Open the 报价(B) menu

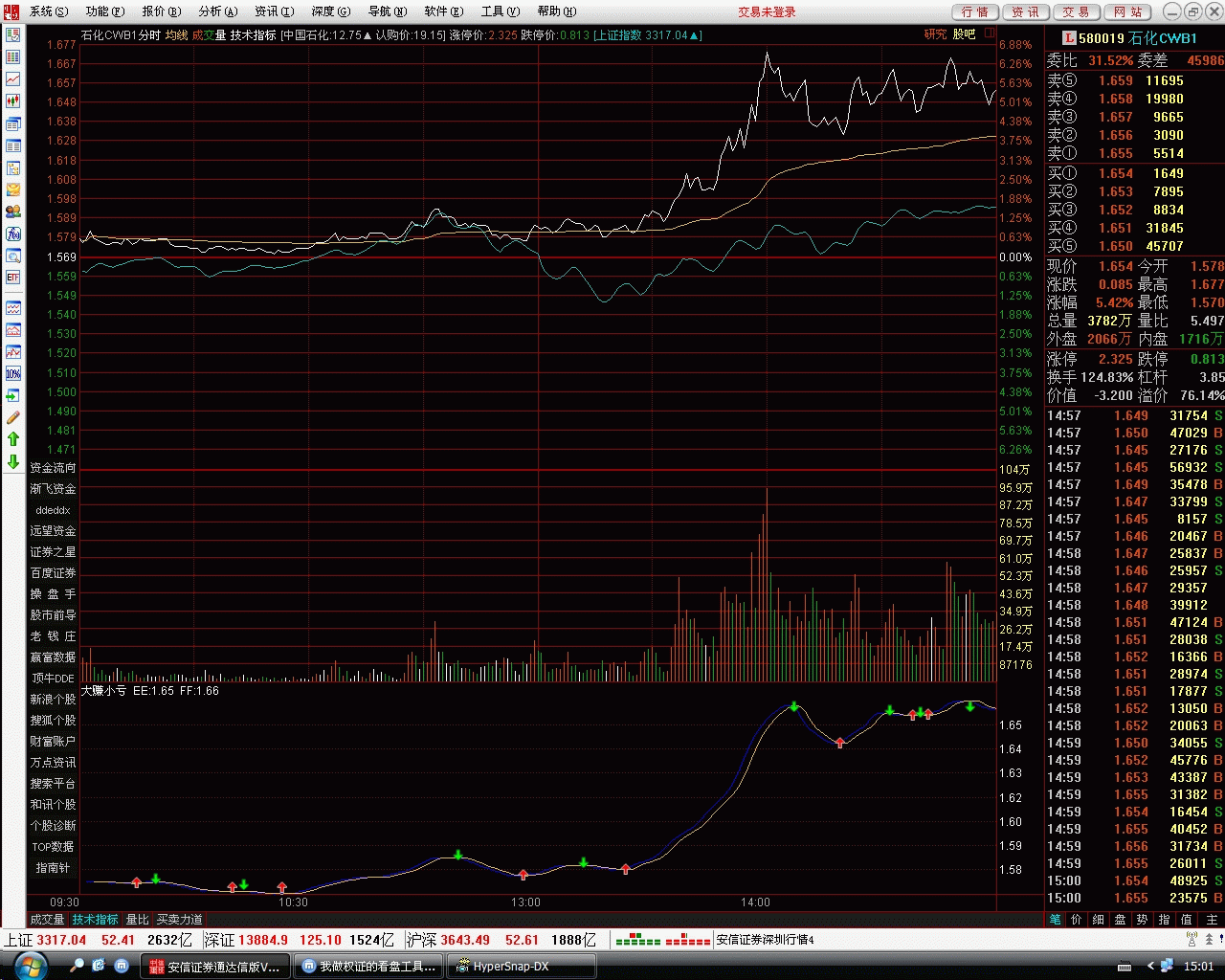[x=162, y=11]
